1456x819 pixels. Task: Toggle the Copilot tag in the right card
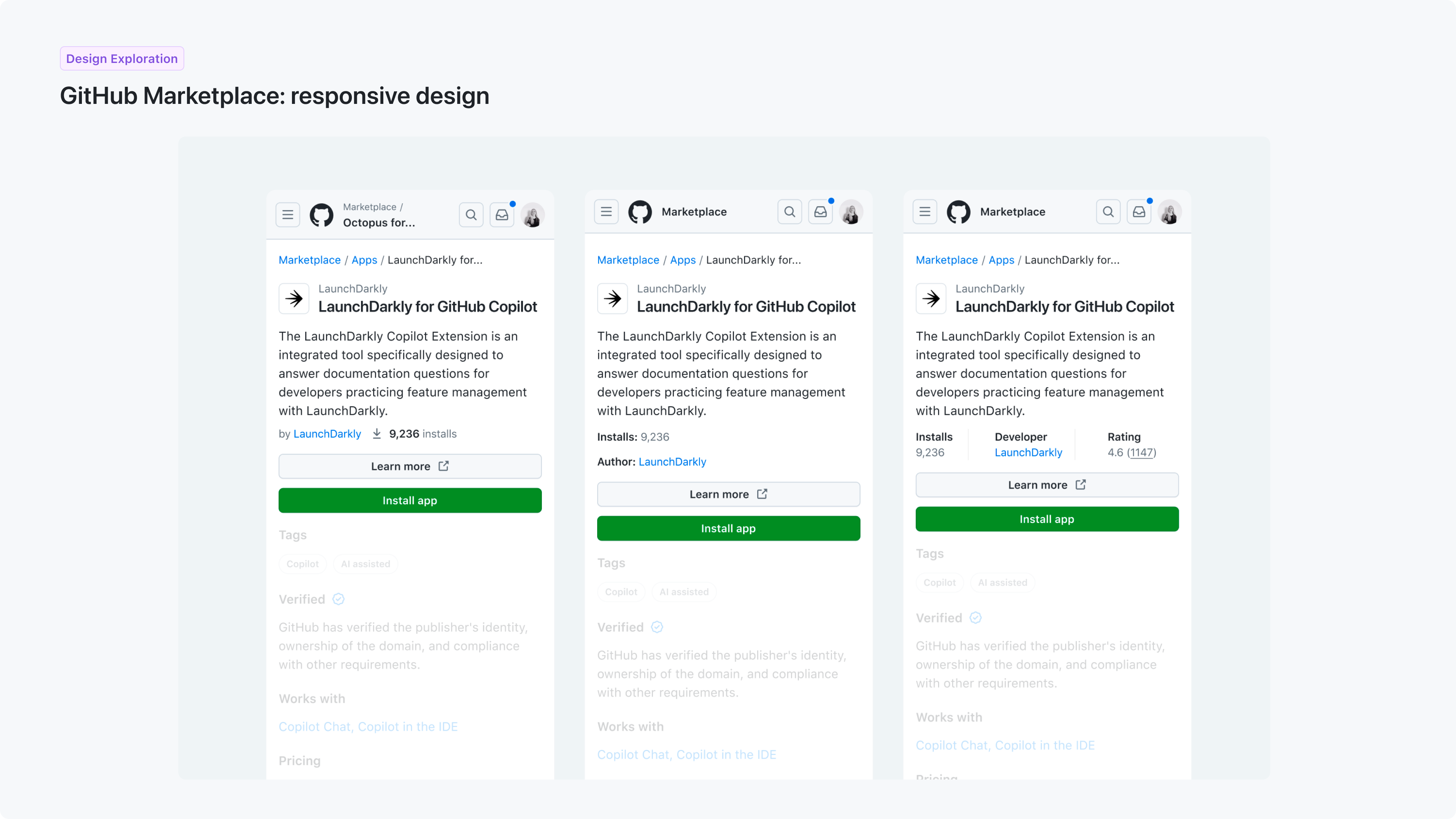click(x=940, y=582)
